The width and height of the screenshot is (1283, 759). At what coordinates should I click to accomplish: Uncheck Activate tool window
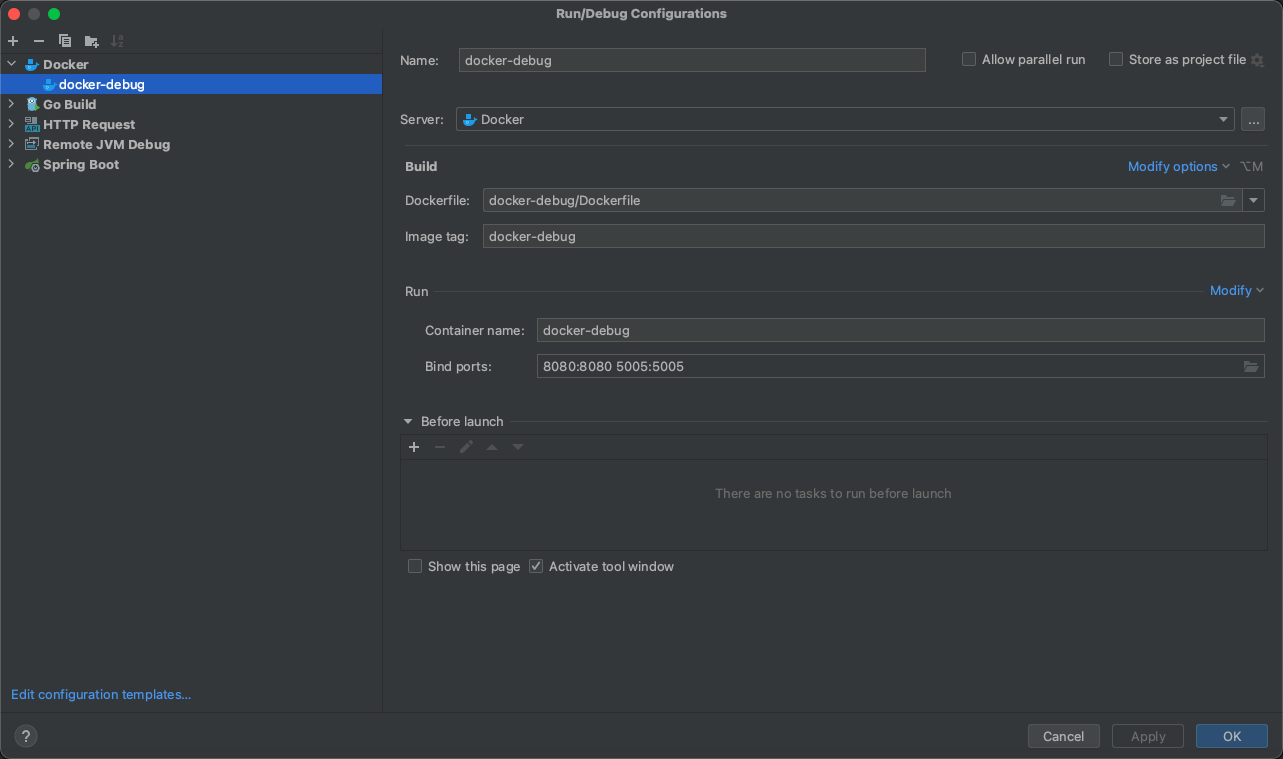pyautogui.click(x=536, y=567)
